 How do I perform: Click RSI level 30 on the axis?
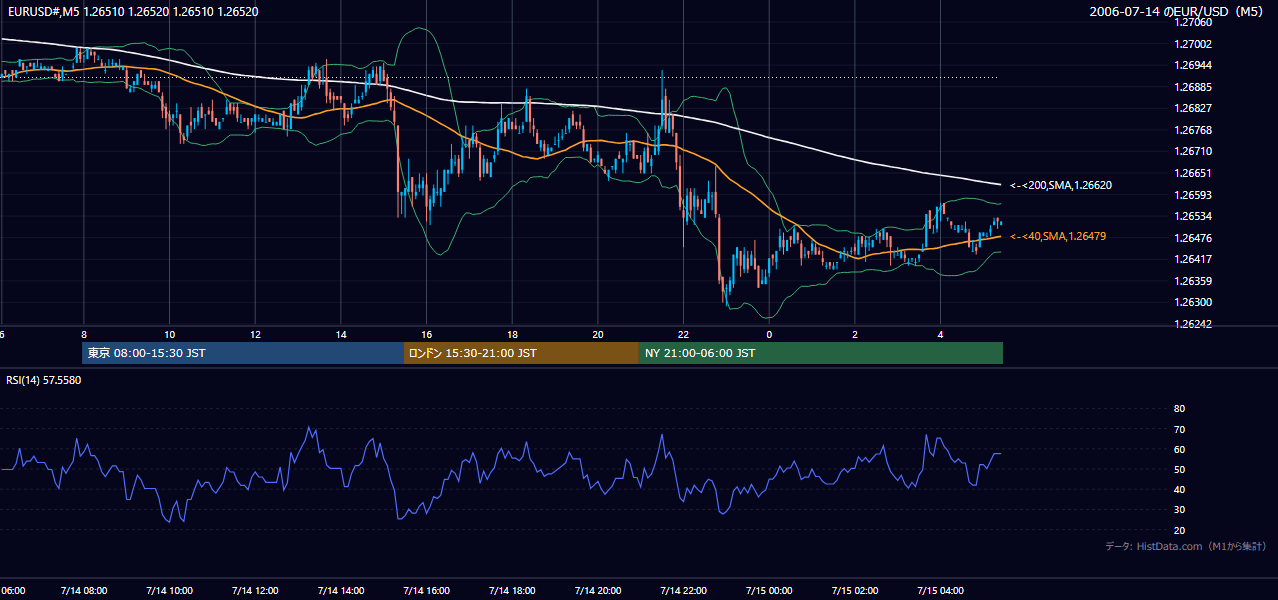(x=1179, y=510)
